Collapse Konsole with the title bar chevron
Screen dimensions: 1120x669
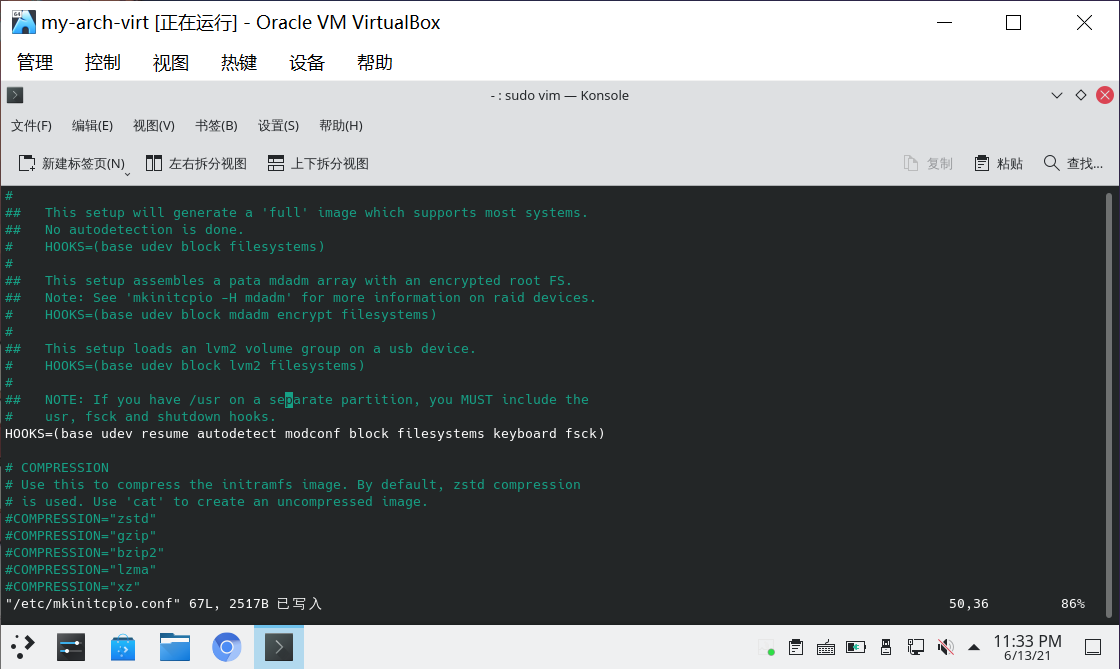pyautogui.click(x=1057, y=95)
